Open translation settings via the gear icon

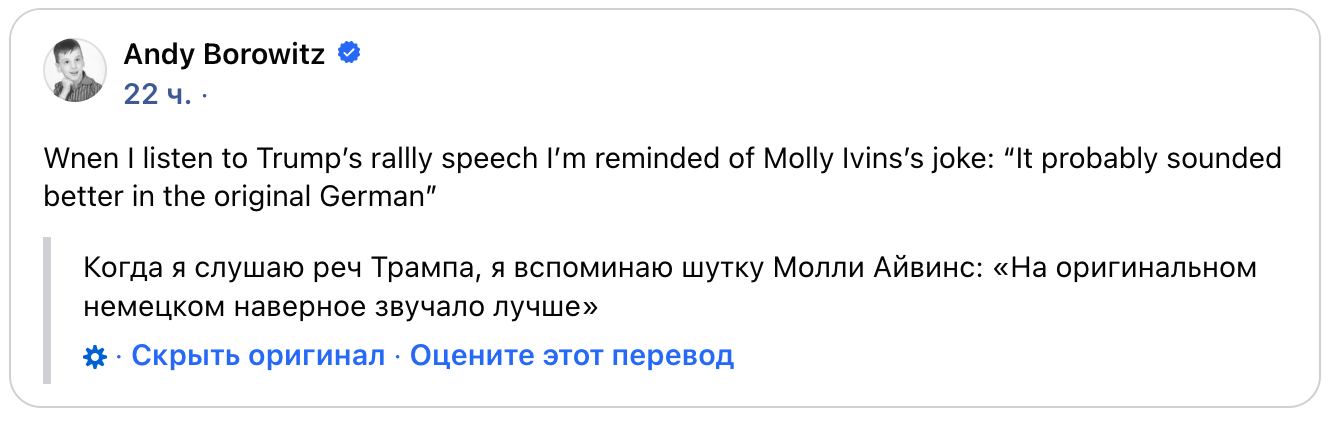(x=96, y=356)
